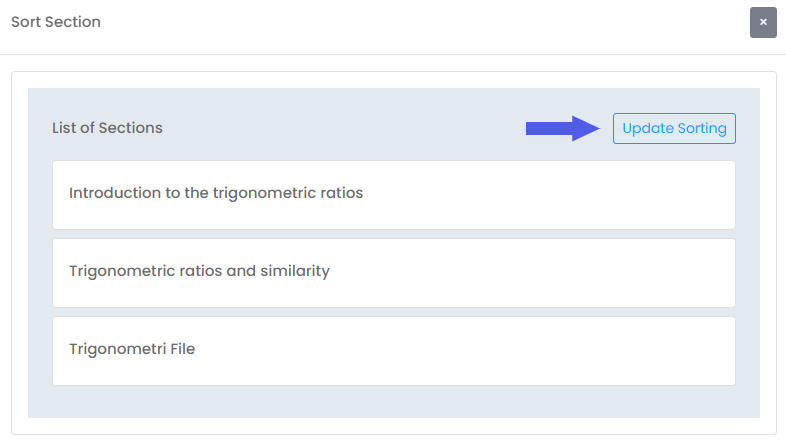Save order with Update Sorting
Screen dimensions: 786x442
pyautogui.click(x=674, y=128)
